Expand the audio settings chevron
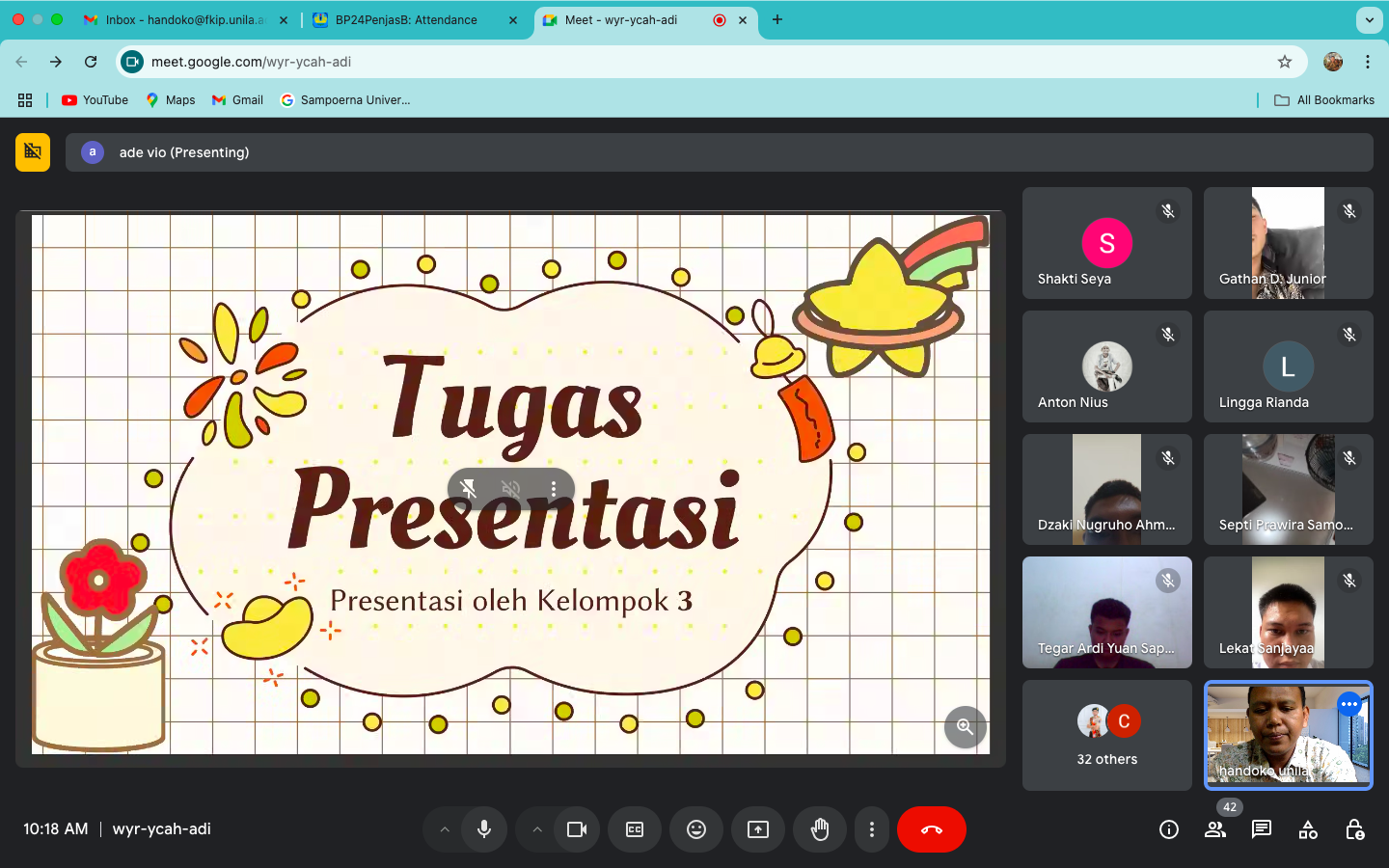The width and height of the screenshot is (1389, 868). (445, 829)
